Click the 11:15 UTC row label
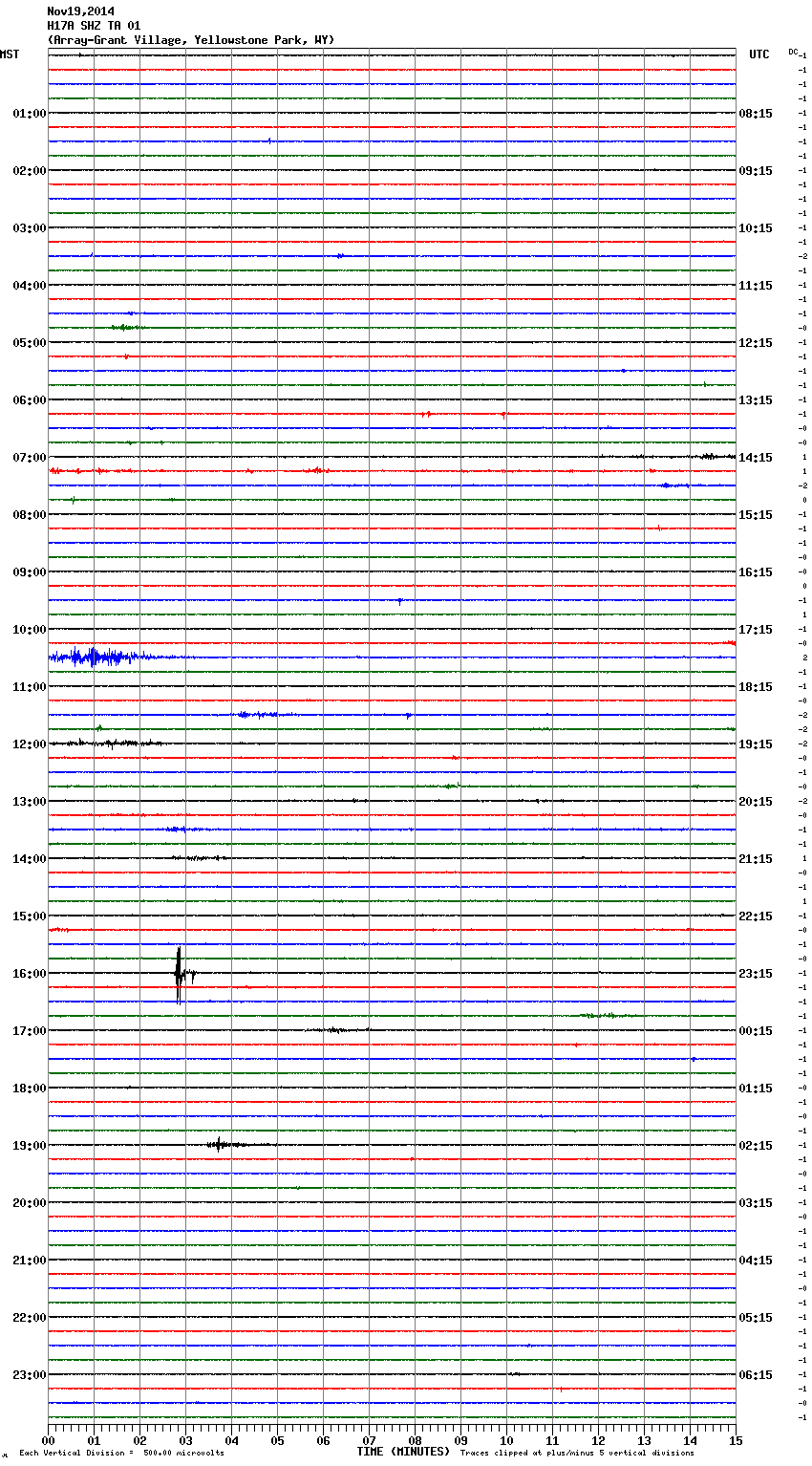The image size is (812, 1466). point(756,286)
